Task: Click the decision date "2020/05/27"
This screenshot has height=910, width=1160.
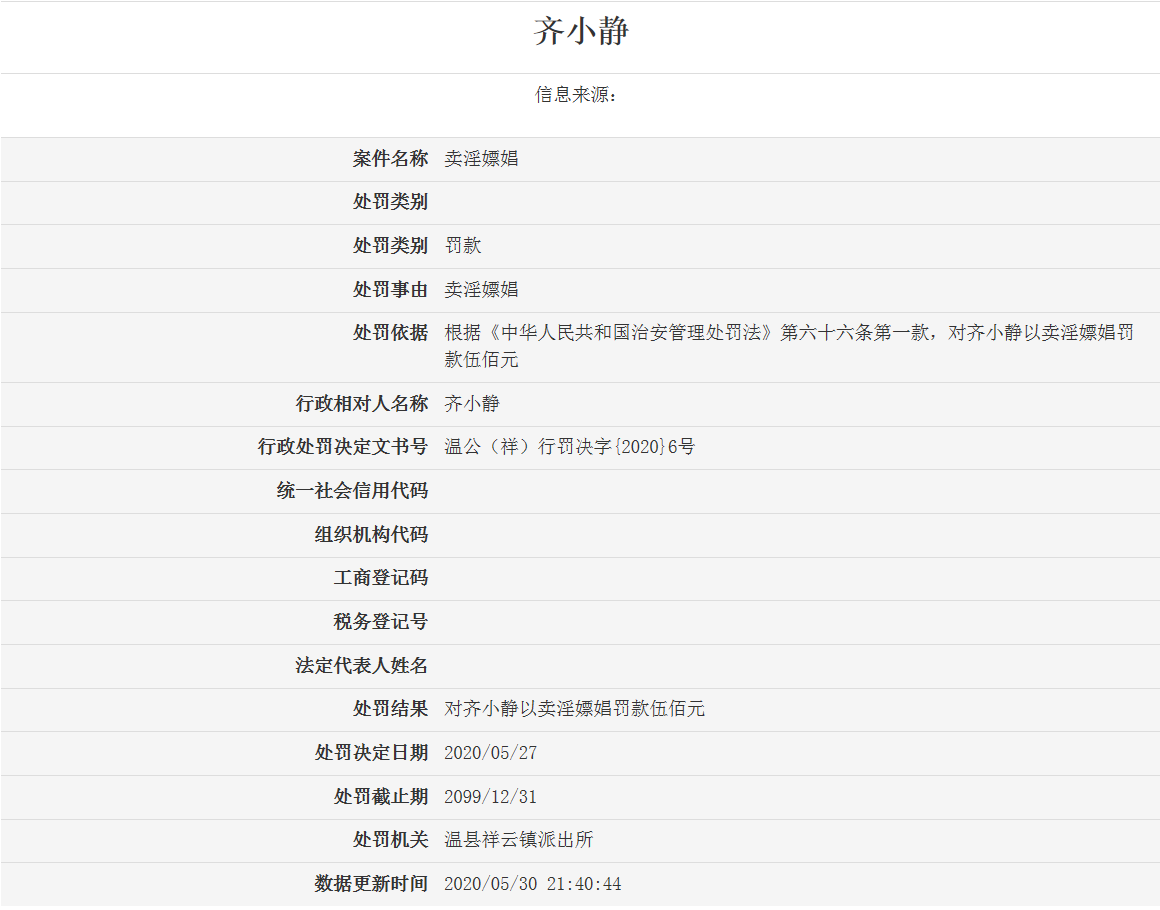Action: [x=490, y=753]
